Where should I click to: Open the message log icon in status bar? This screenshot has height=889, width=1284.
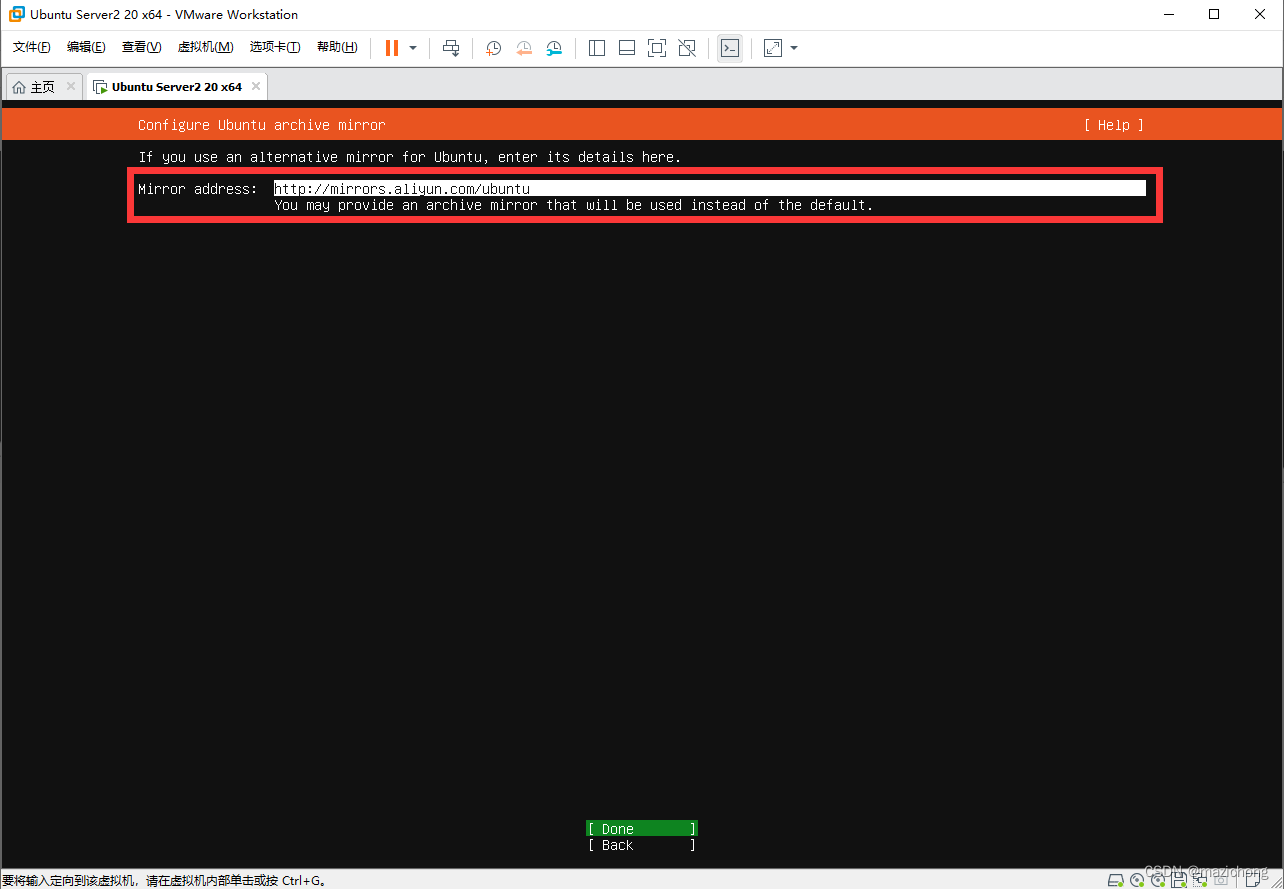pos(1254,881)
